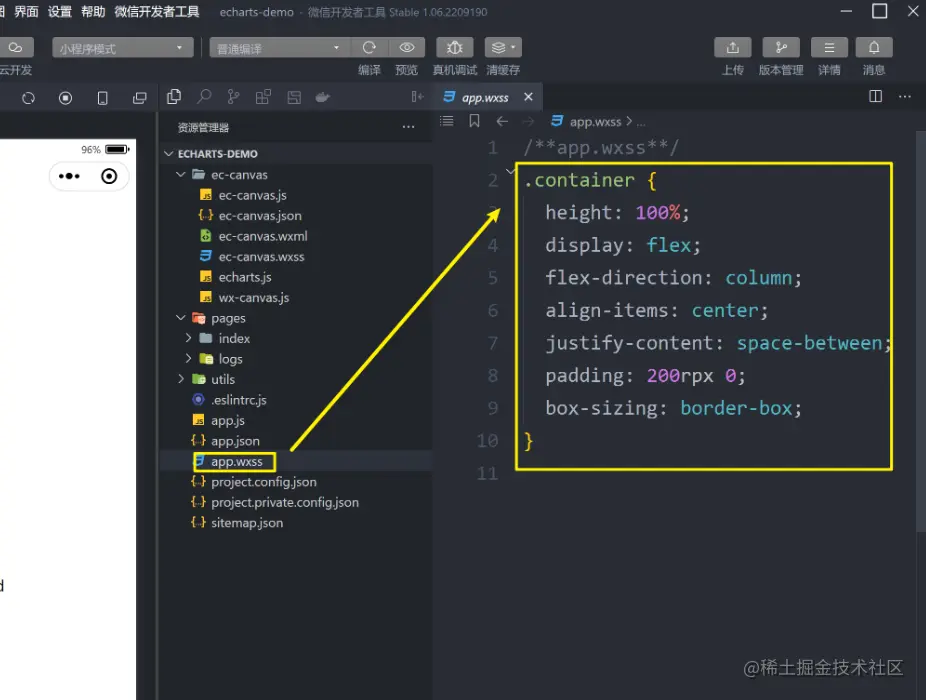Open the search magnifier icon

[x=204, y=97]
